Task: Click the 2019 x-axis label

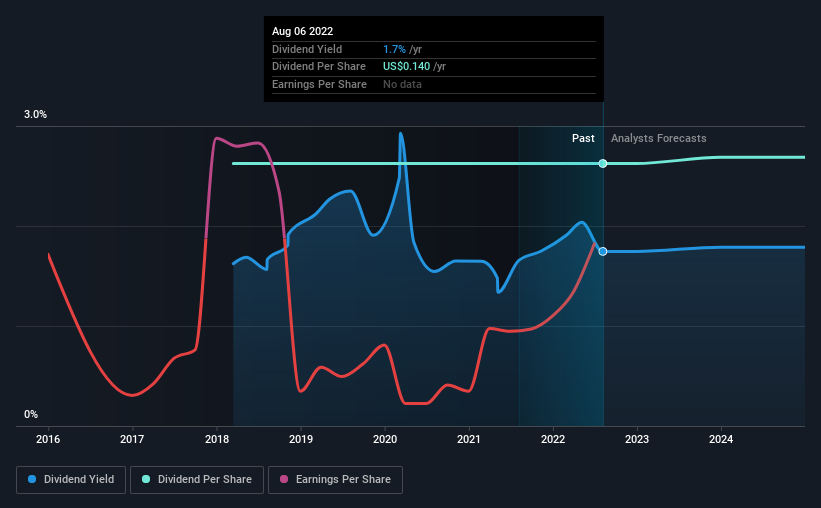Action: (301, 439)
